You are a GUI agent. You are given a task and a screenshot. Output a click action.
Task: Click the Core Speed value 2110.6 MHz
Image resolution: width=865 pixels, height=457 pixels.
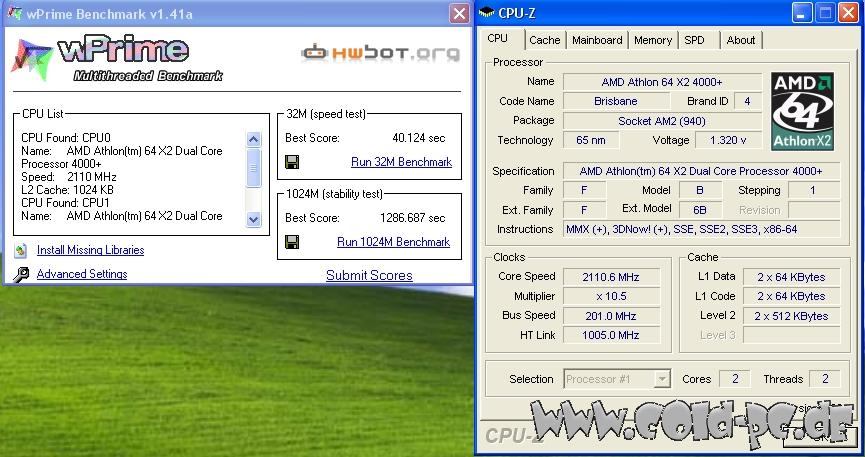point(611,277)
